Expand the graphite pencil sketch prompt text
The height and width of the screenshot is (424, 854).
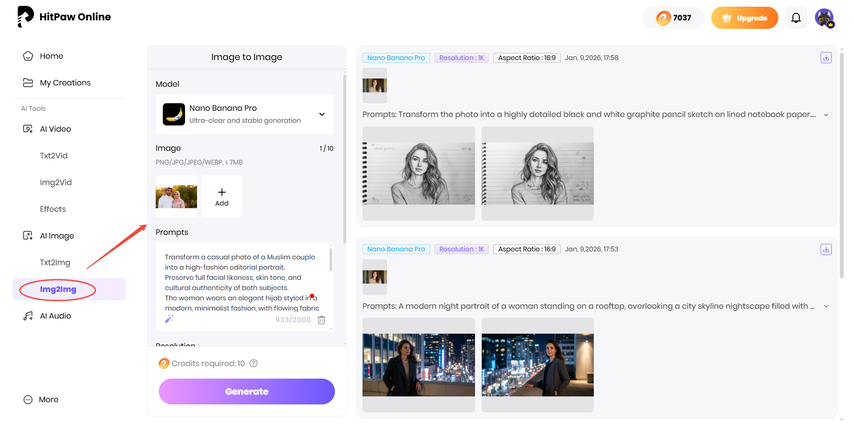point(826,115)
